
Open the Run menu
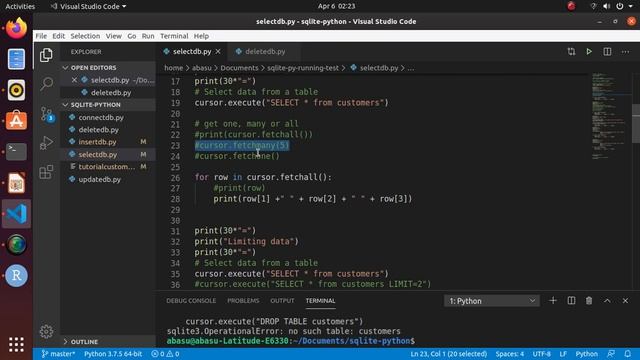(148, 36)
